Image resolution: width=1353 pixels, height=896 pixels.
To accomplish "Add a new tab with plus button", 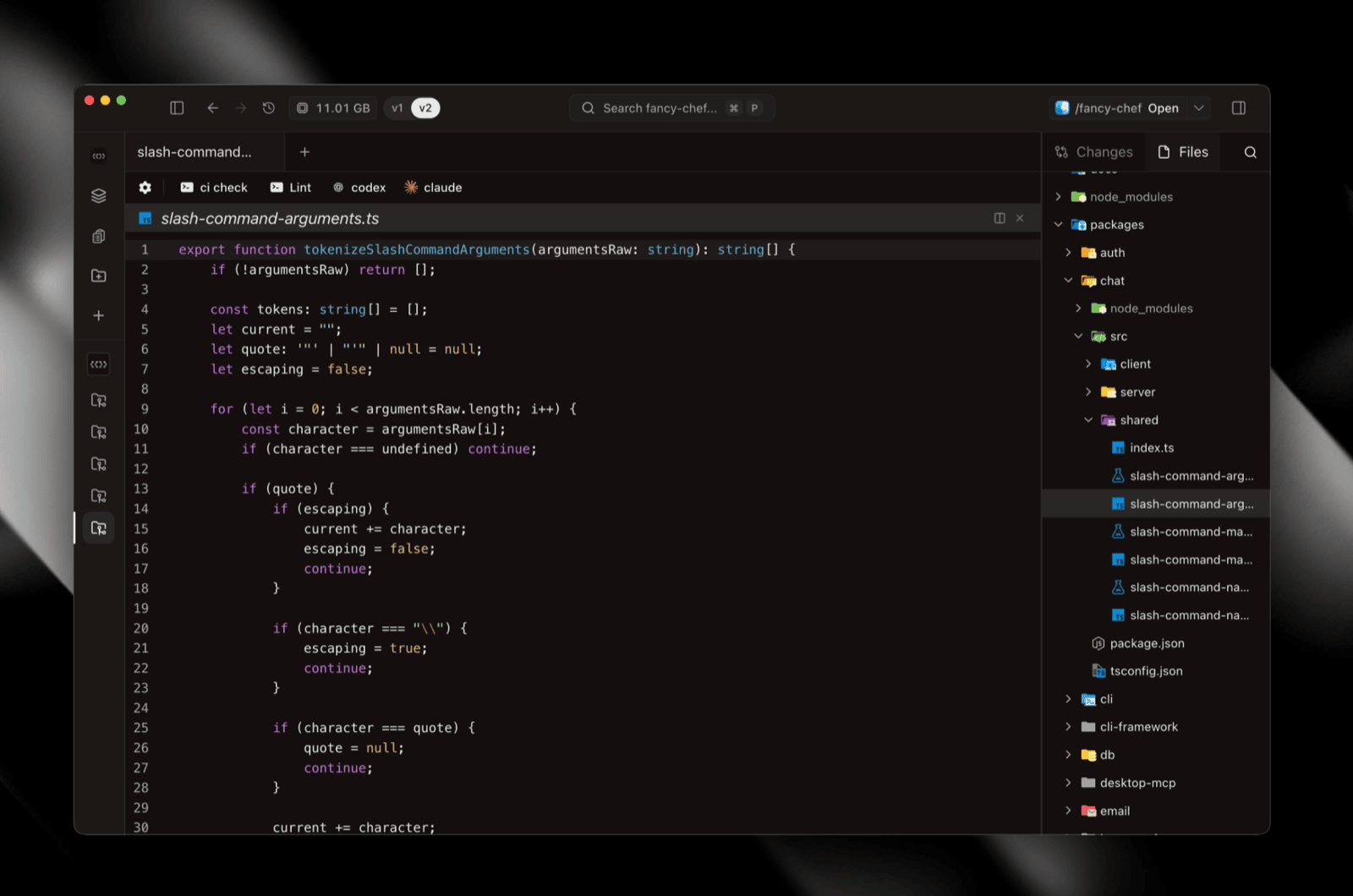I will tap(304, 152).
